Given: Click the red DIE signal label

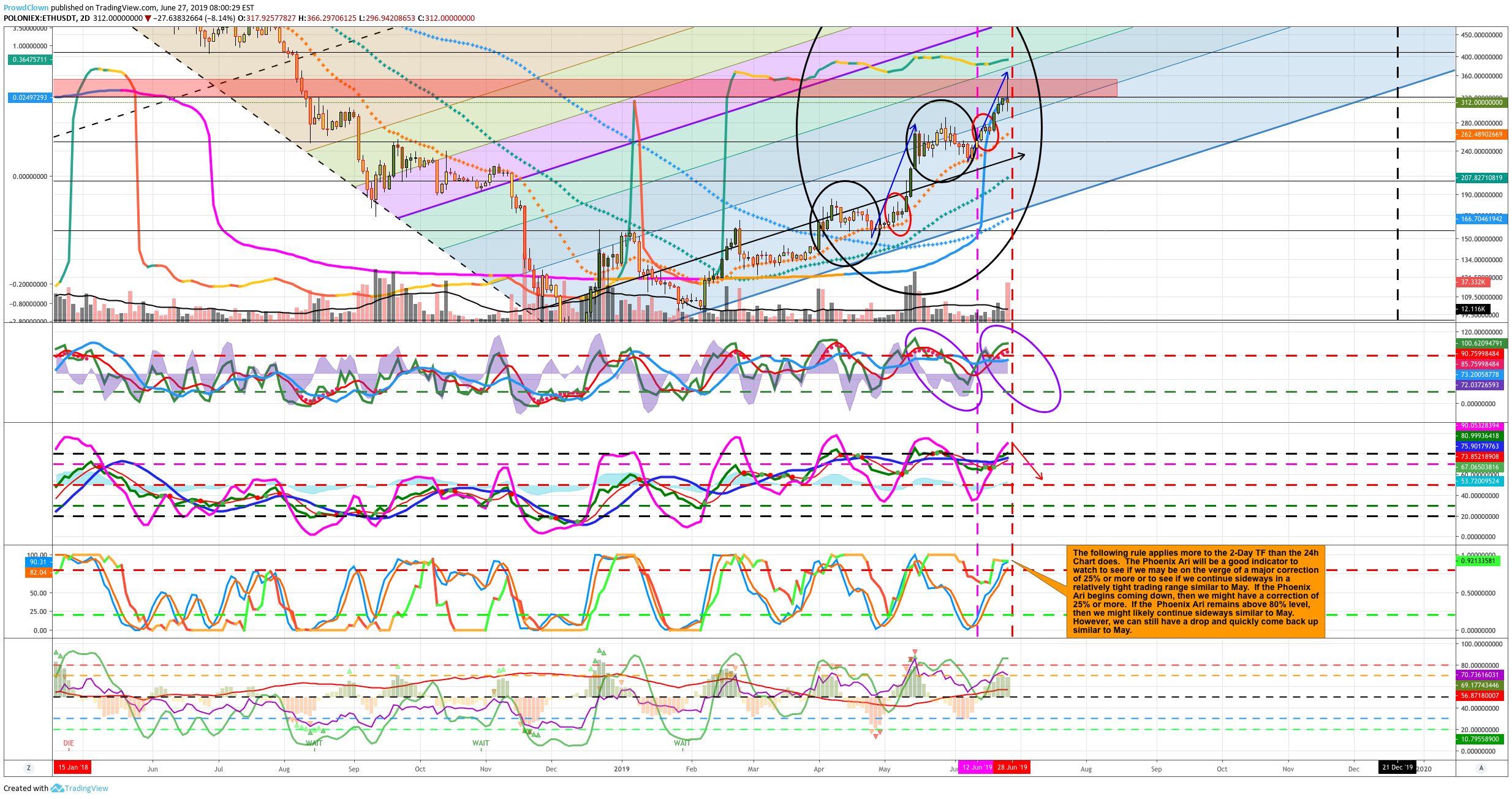Looking at the screenshot, I should 69,743.
